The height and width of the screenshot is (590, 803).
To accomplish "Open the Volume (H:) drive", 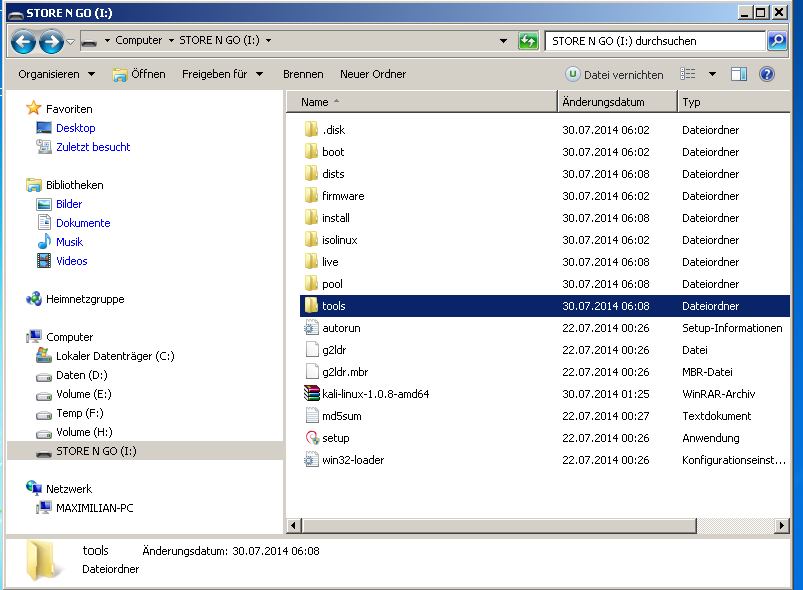I will click(84, 432).
